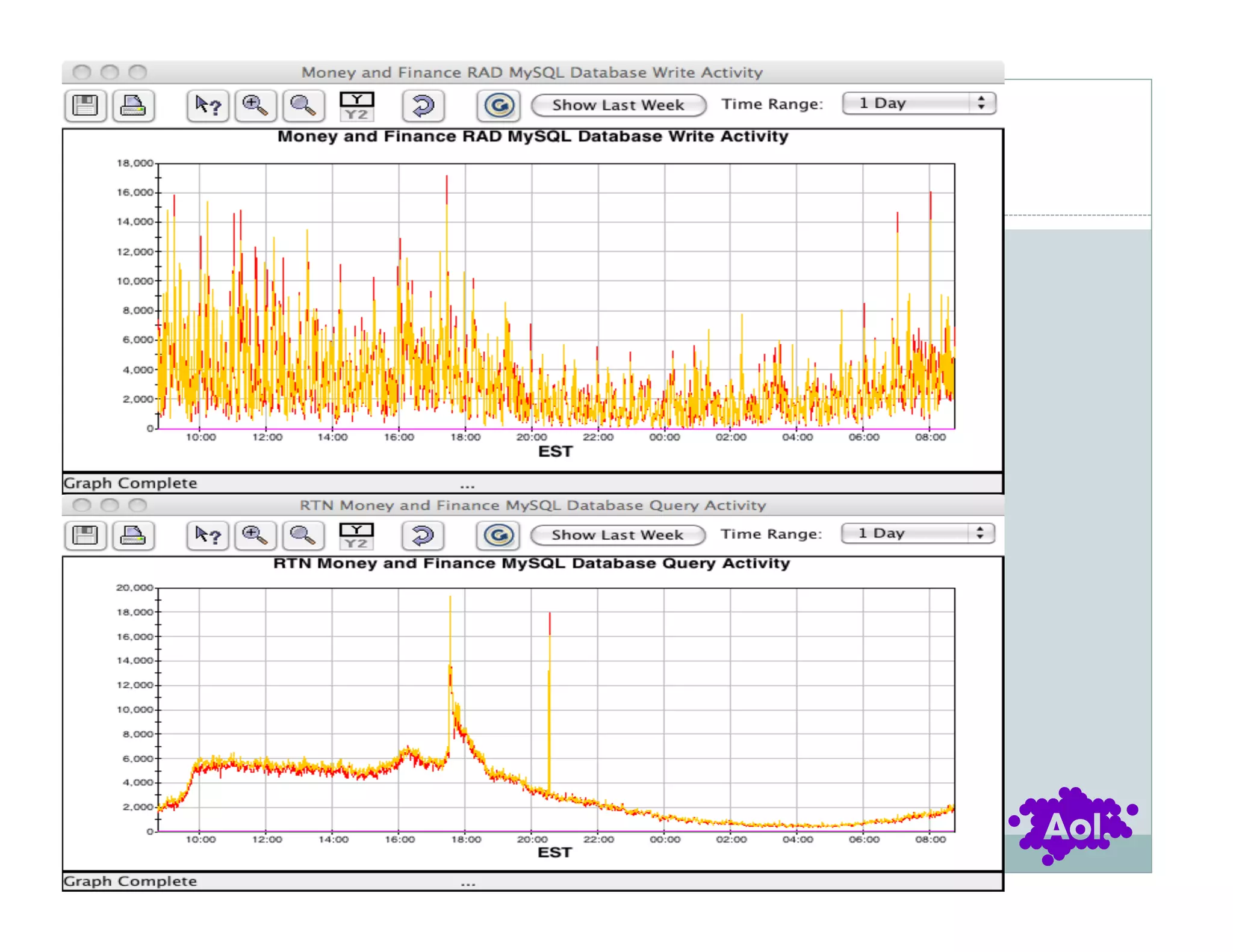1233x952 pixels.
Task: Open Time Range dropdown in Query Activity window
Action: point(918,533)
